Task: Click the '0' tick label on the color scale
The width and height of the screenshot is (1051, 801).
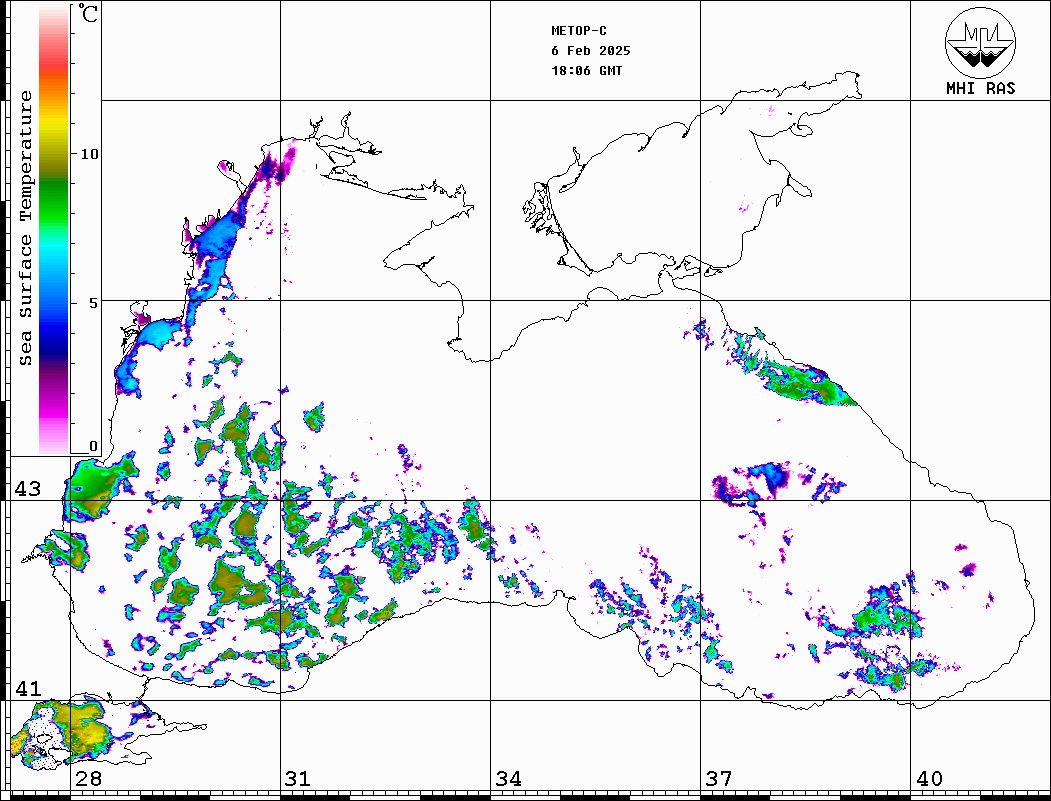Action: tap(93, 446)
